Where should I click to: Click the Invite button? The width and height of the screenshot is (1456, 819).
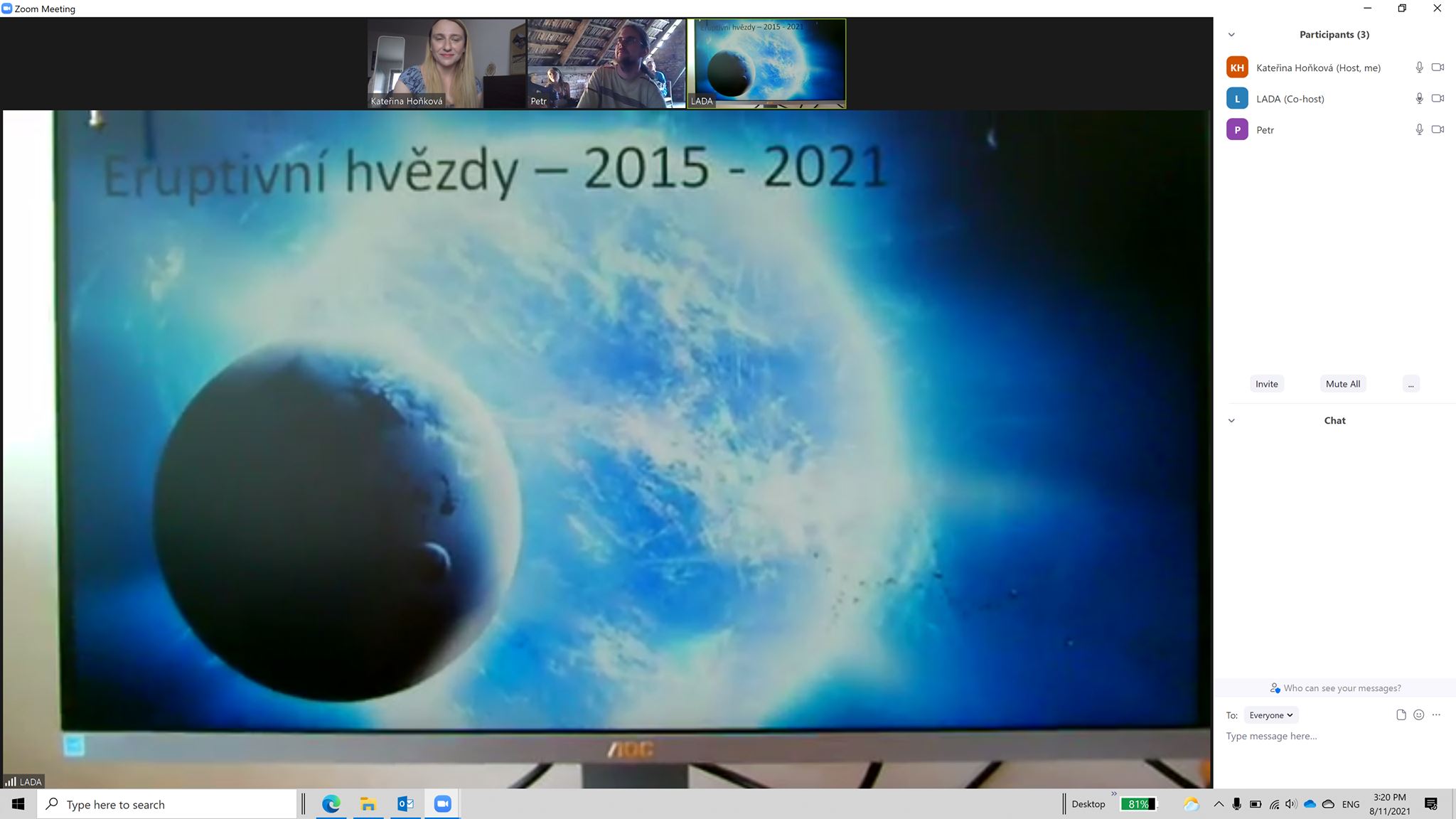click(1266, 384)
